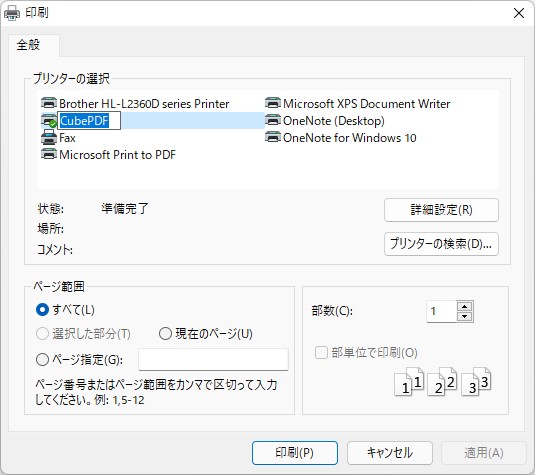Click the 'Fax' printer label
This screenshot has width=535, height=475.
pyautogui.click(x=67, y=138)
